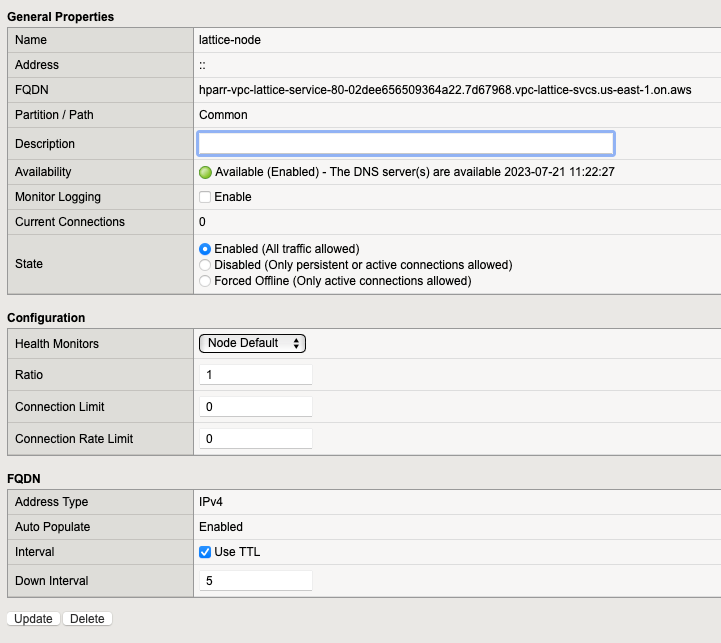The height and width of the screenshot is (643, 721).
Task: Uncheck the Use TTL checkbox
Action: (205, 552)
